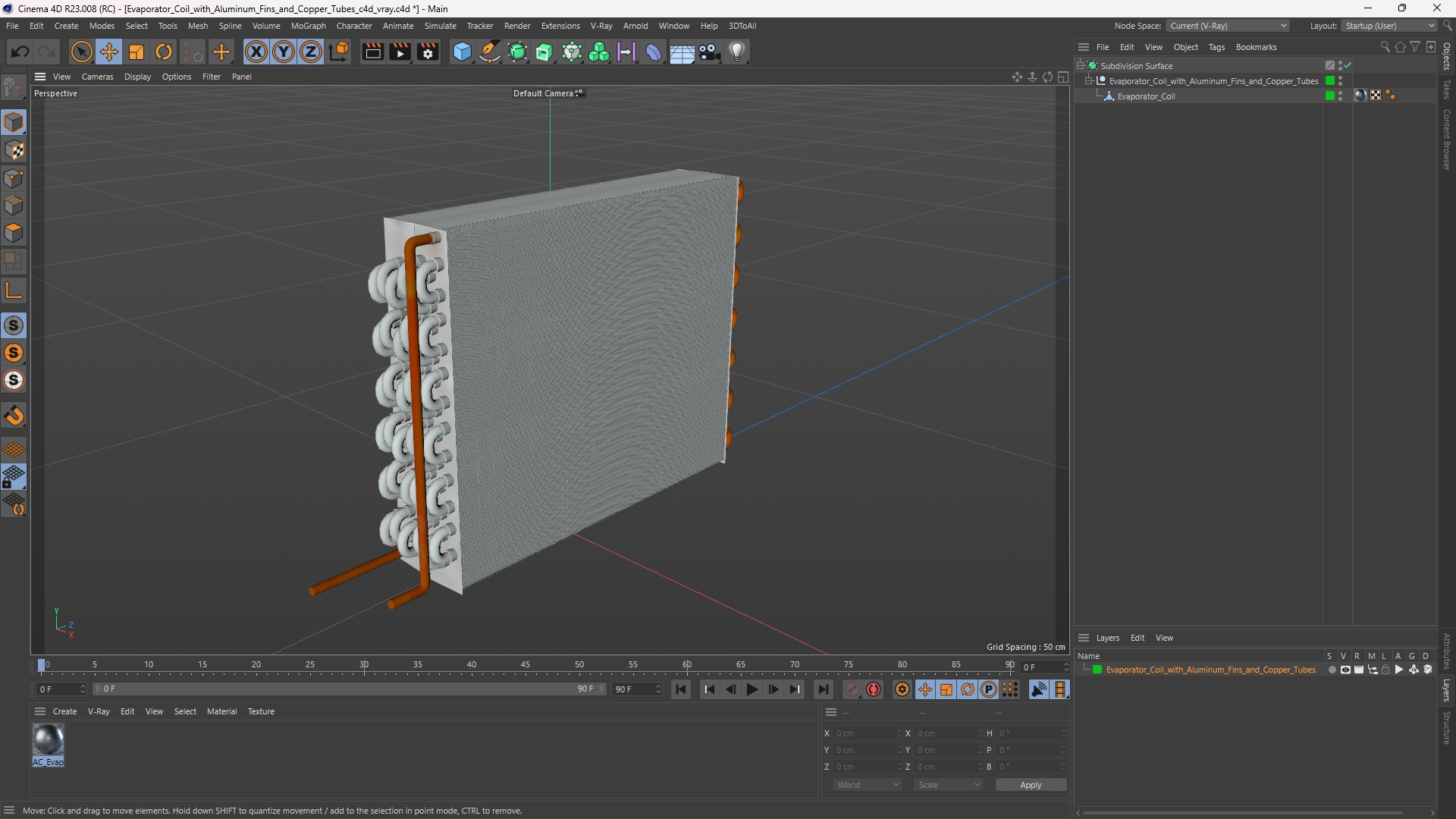Play the animation forwards
The height and width of the screenshot is (819, 1456).
(x=752, y=689)
